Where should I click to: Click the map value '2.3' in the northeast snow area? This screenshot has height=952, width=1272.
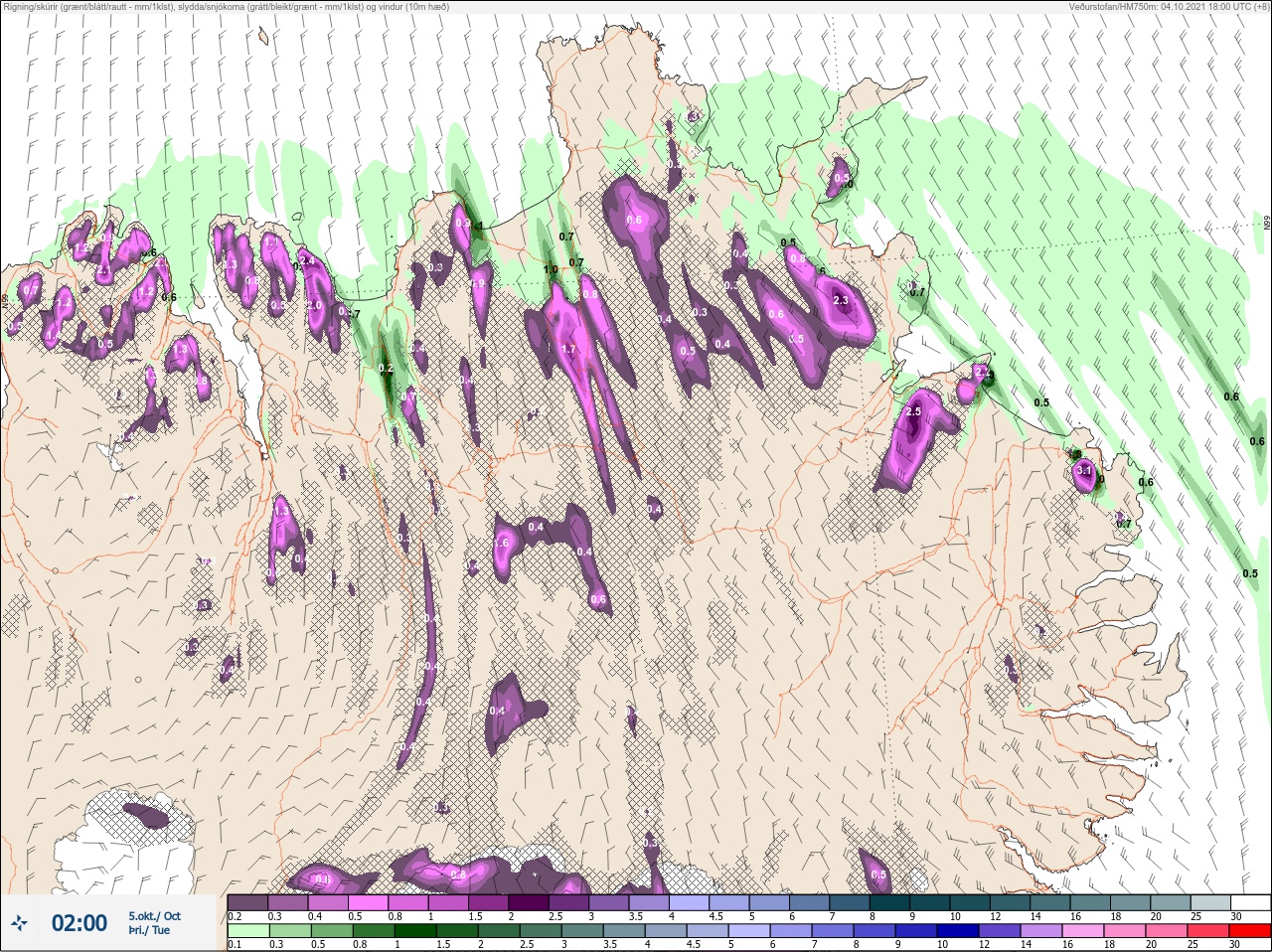[x=841, y=300]
